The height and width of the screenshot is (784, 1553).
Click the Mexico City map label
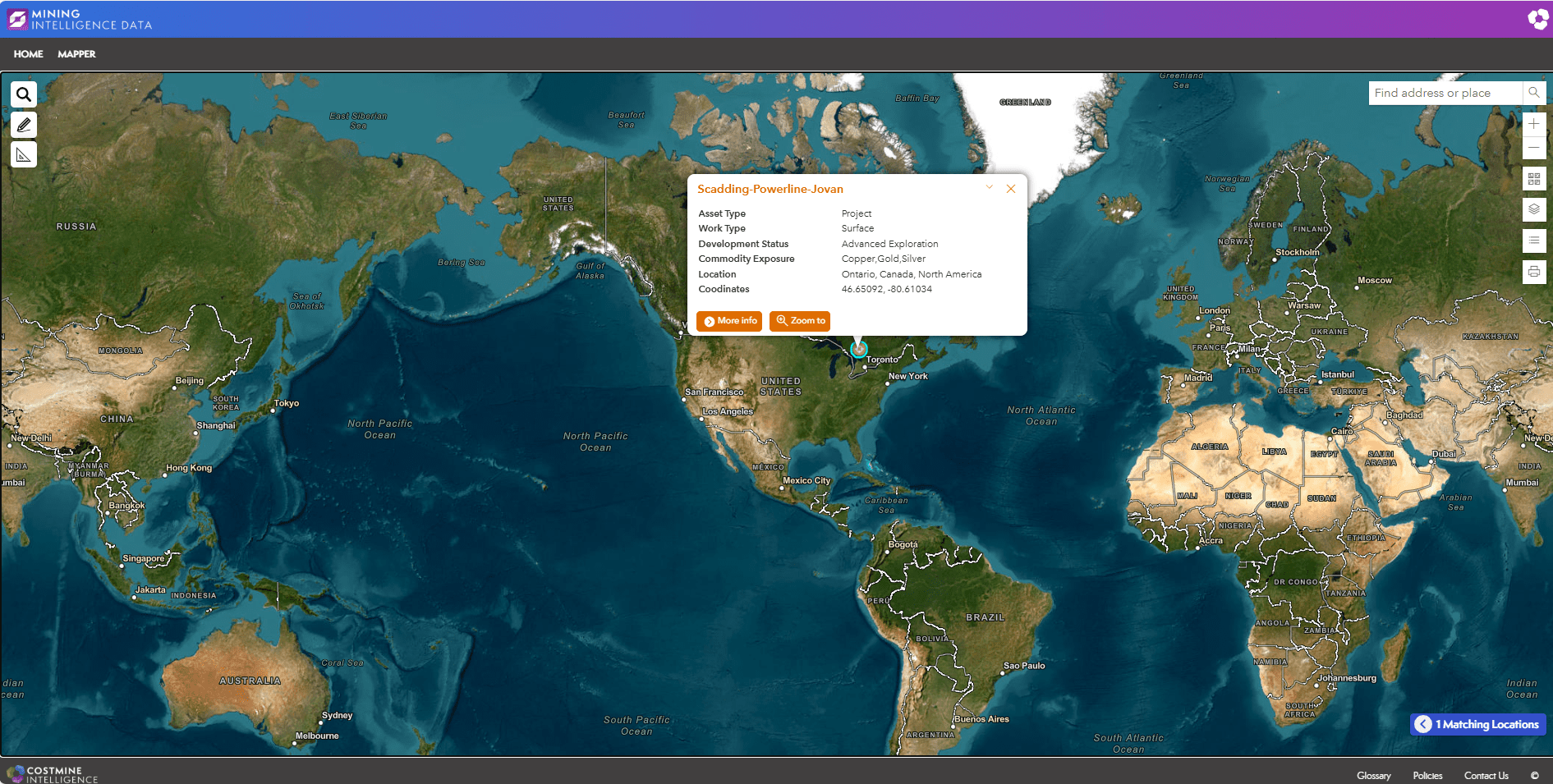click(806, 480)
